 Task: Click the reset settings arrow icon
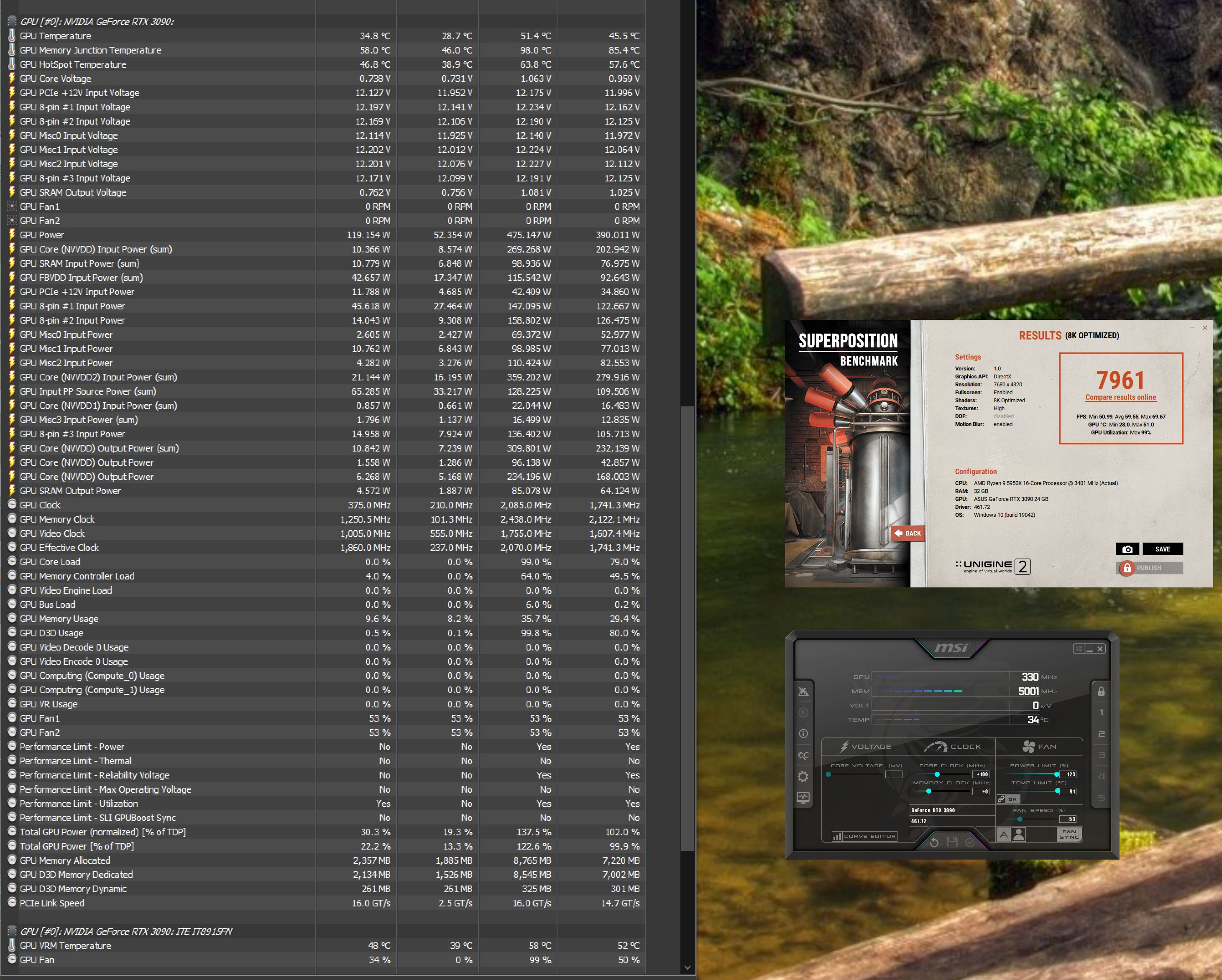point(934,842)
